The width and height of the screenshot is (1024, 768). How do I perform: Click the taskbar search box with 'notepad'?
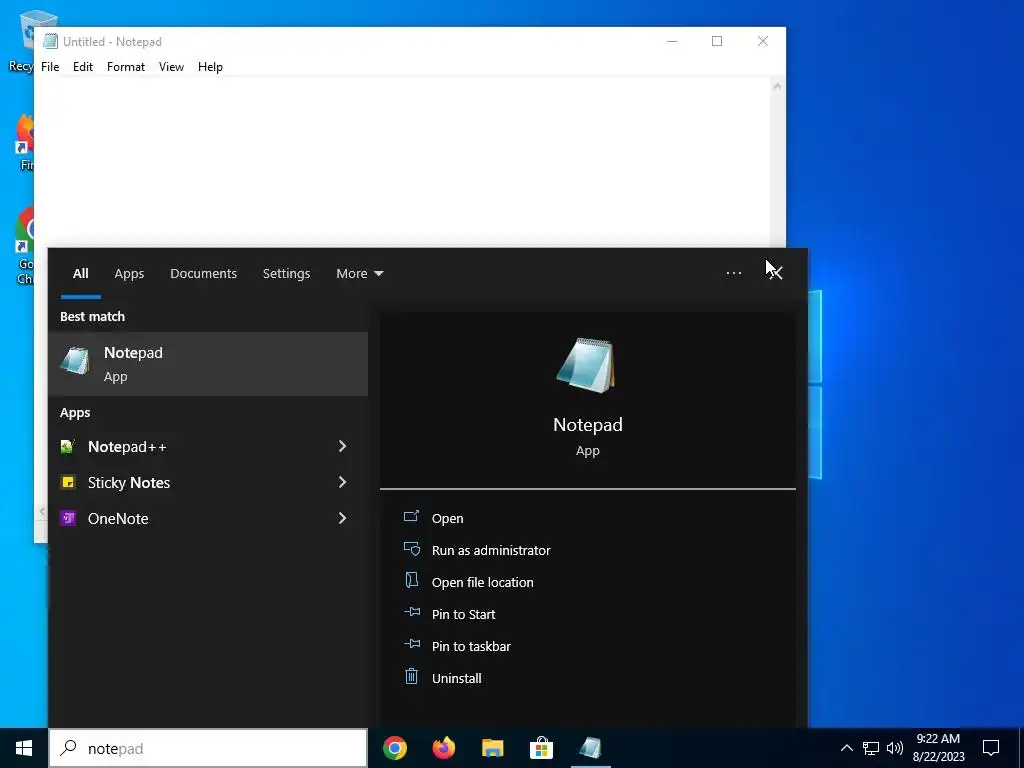[x=208, y=748]
